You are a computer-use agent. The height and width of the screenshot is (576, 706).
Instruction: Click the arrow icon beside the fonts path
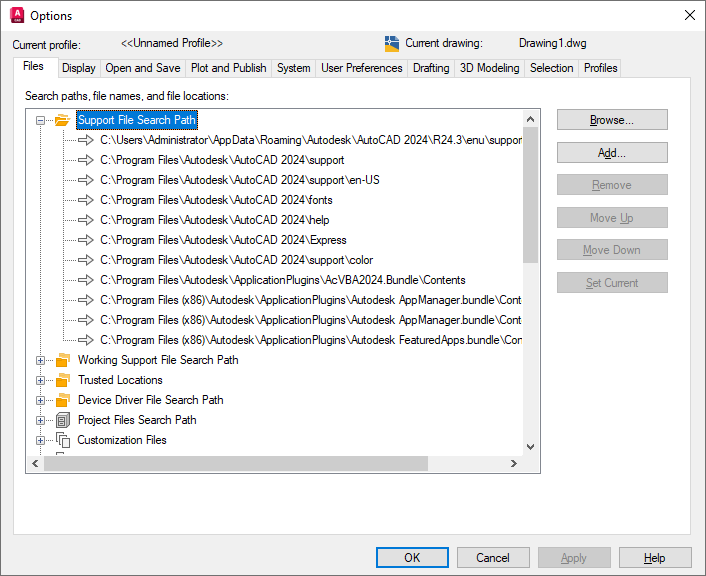pos(86,200)
